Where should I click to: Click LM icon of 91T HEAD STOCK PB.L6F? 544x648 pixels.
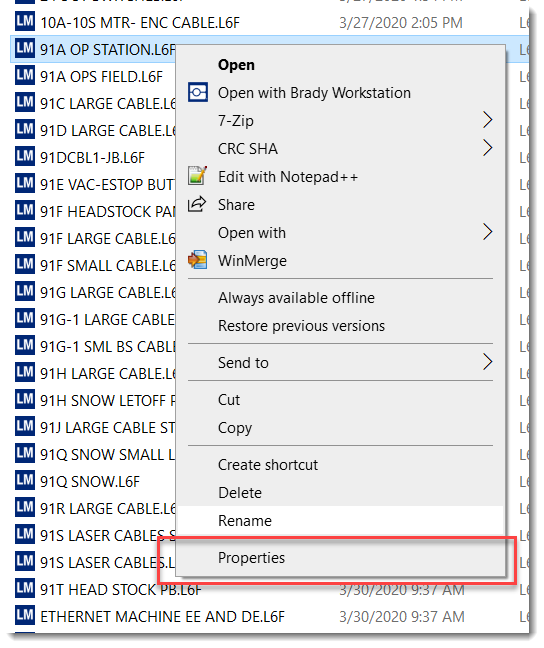[24, 588]
